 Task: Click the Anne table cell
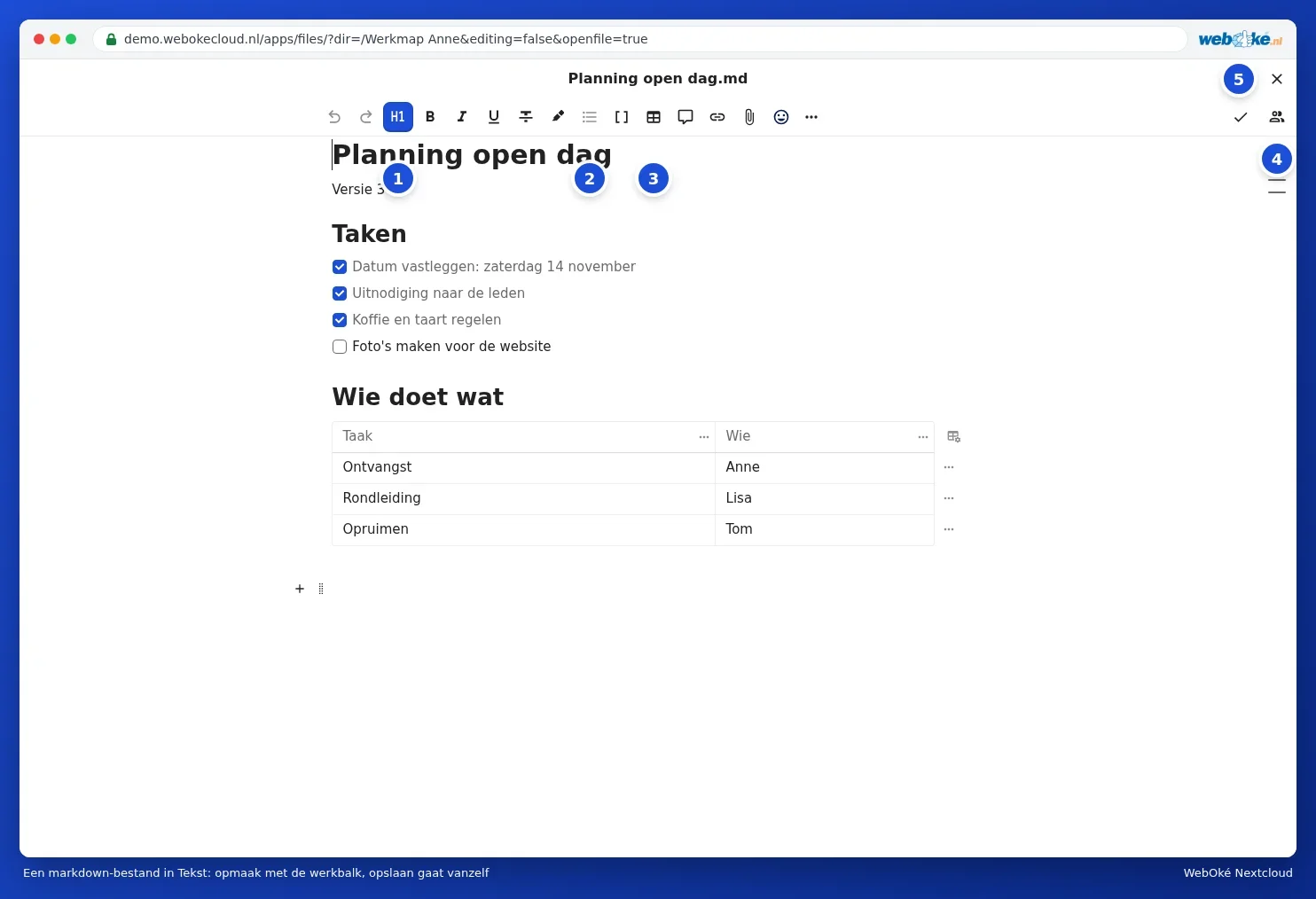coord(825,467)
